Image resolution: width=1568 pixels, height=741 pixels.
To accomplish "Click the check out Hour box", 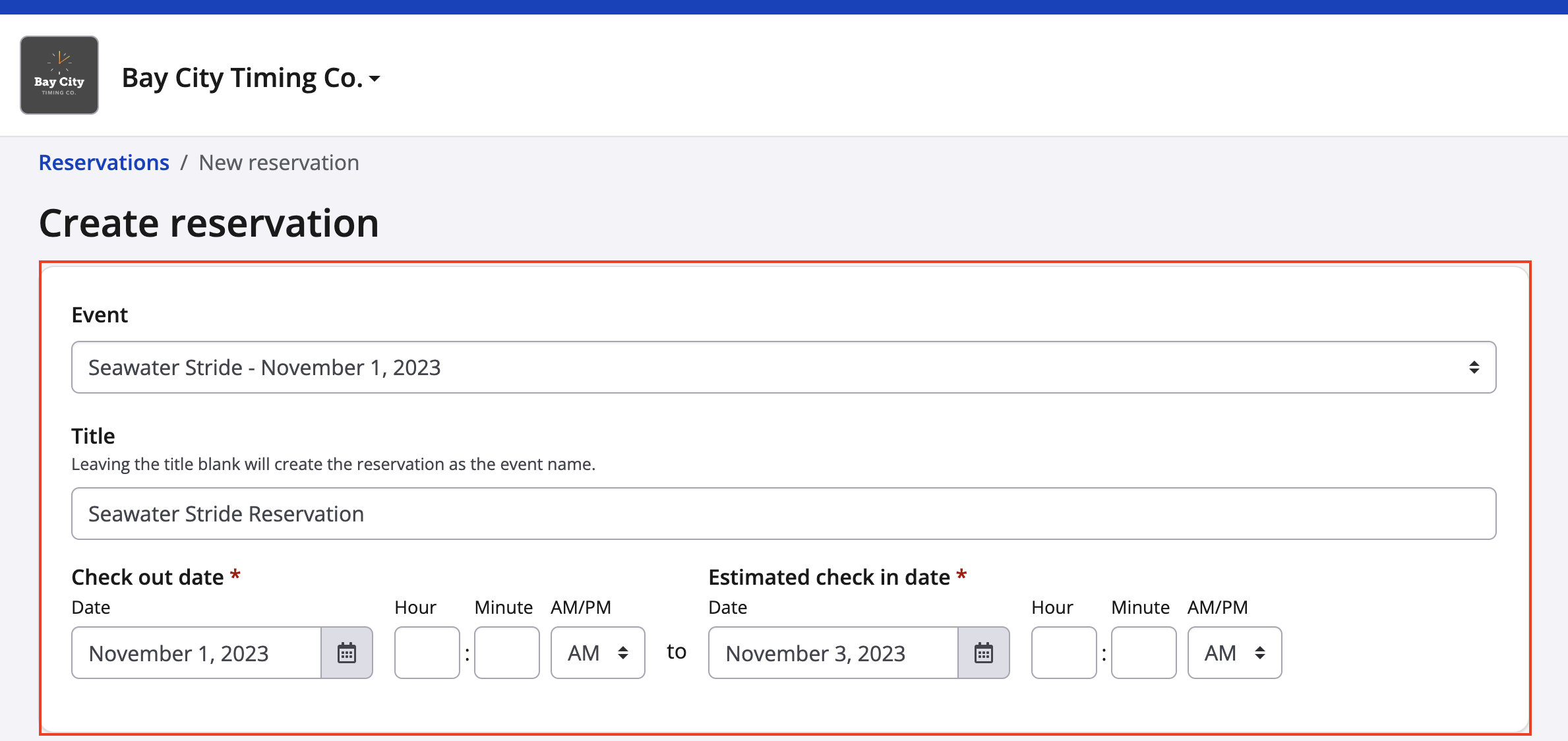I will [x=427, y=653].
